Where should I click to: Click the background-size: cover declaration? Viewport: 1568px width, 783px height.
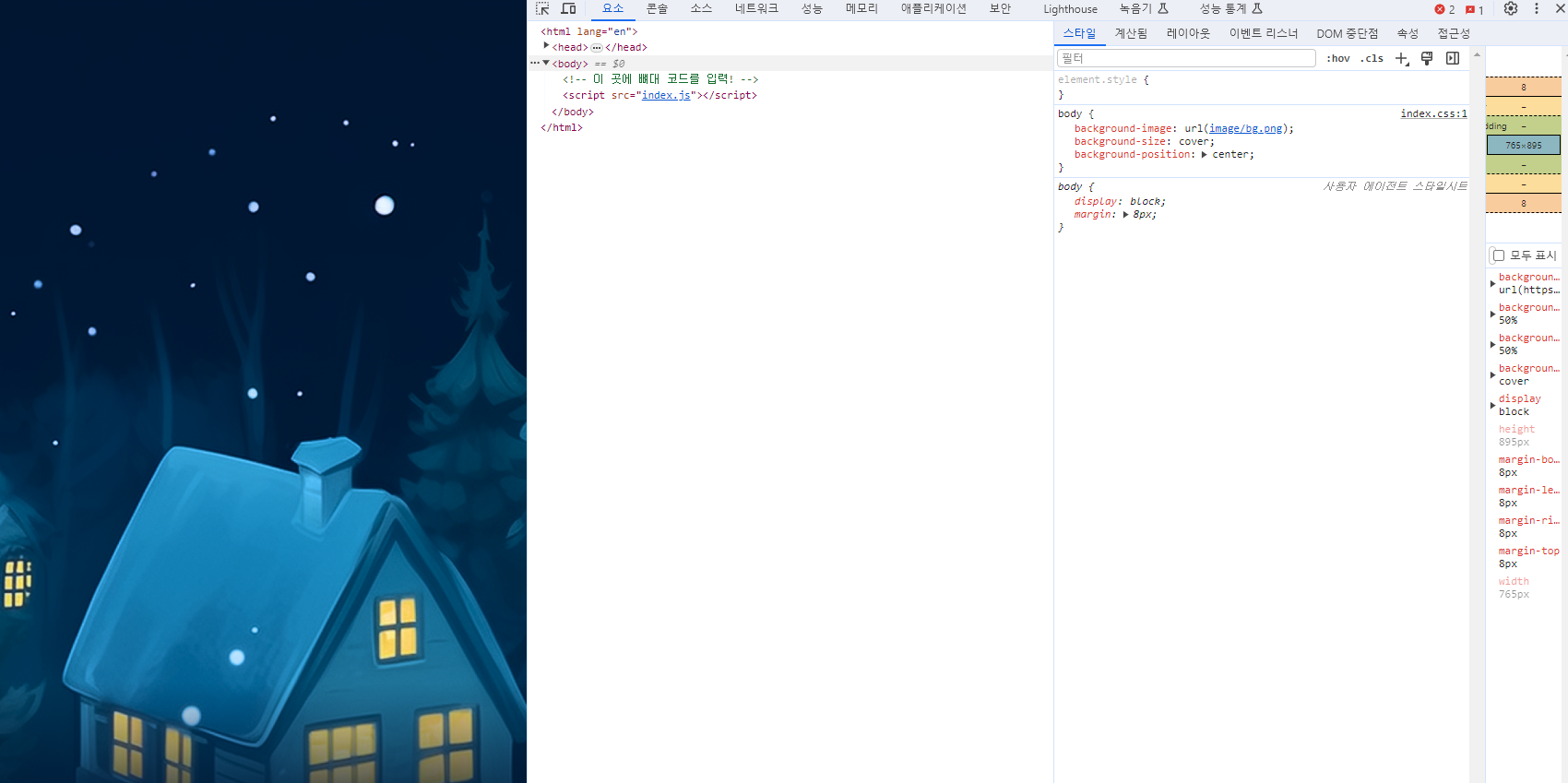pyautogui.click(x=1145, y=142)
